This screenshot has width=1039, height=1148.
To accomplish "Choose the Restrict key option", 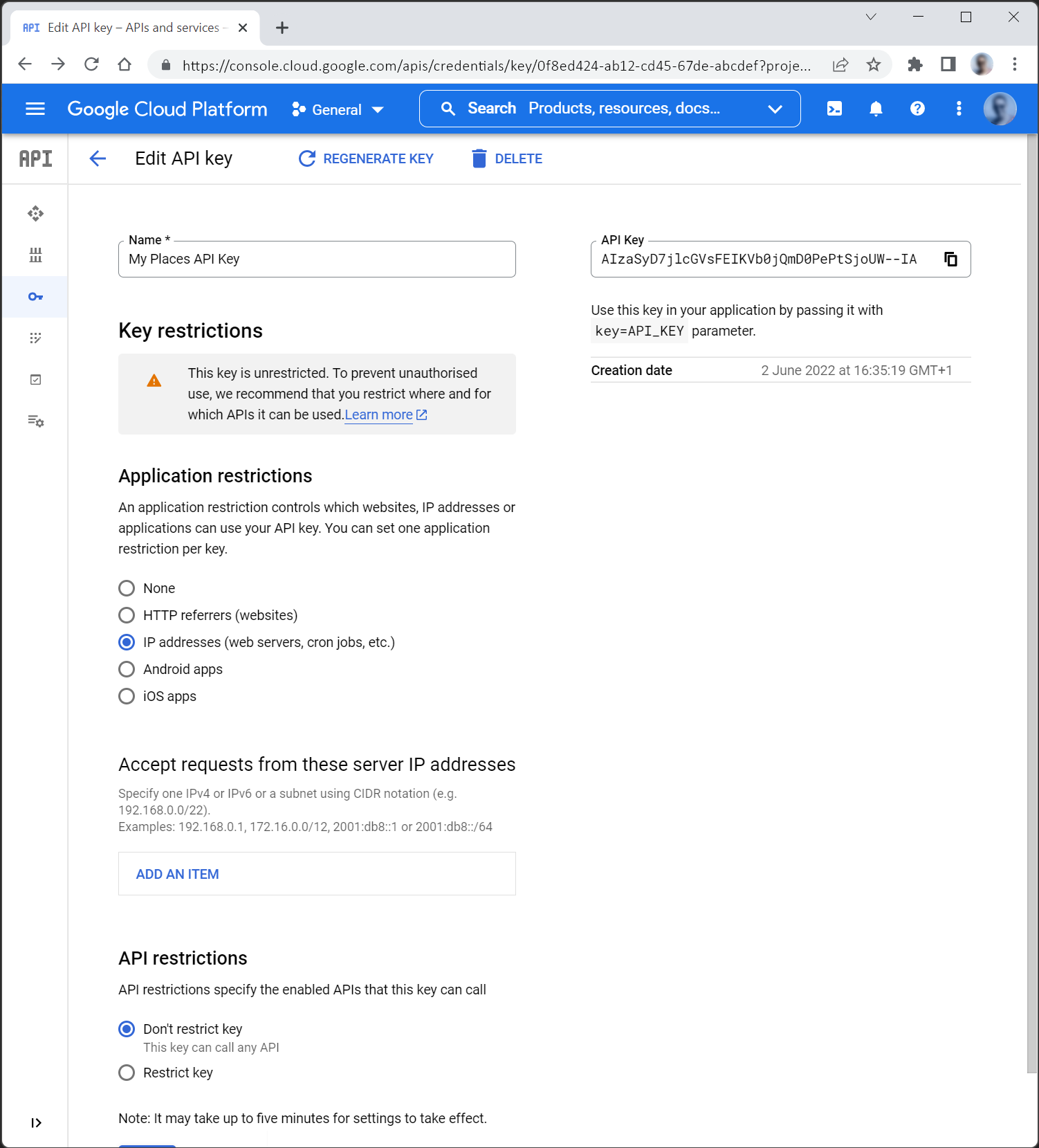I will 127,1073.
